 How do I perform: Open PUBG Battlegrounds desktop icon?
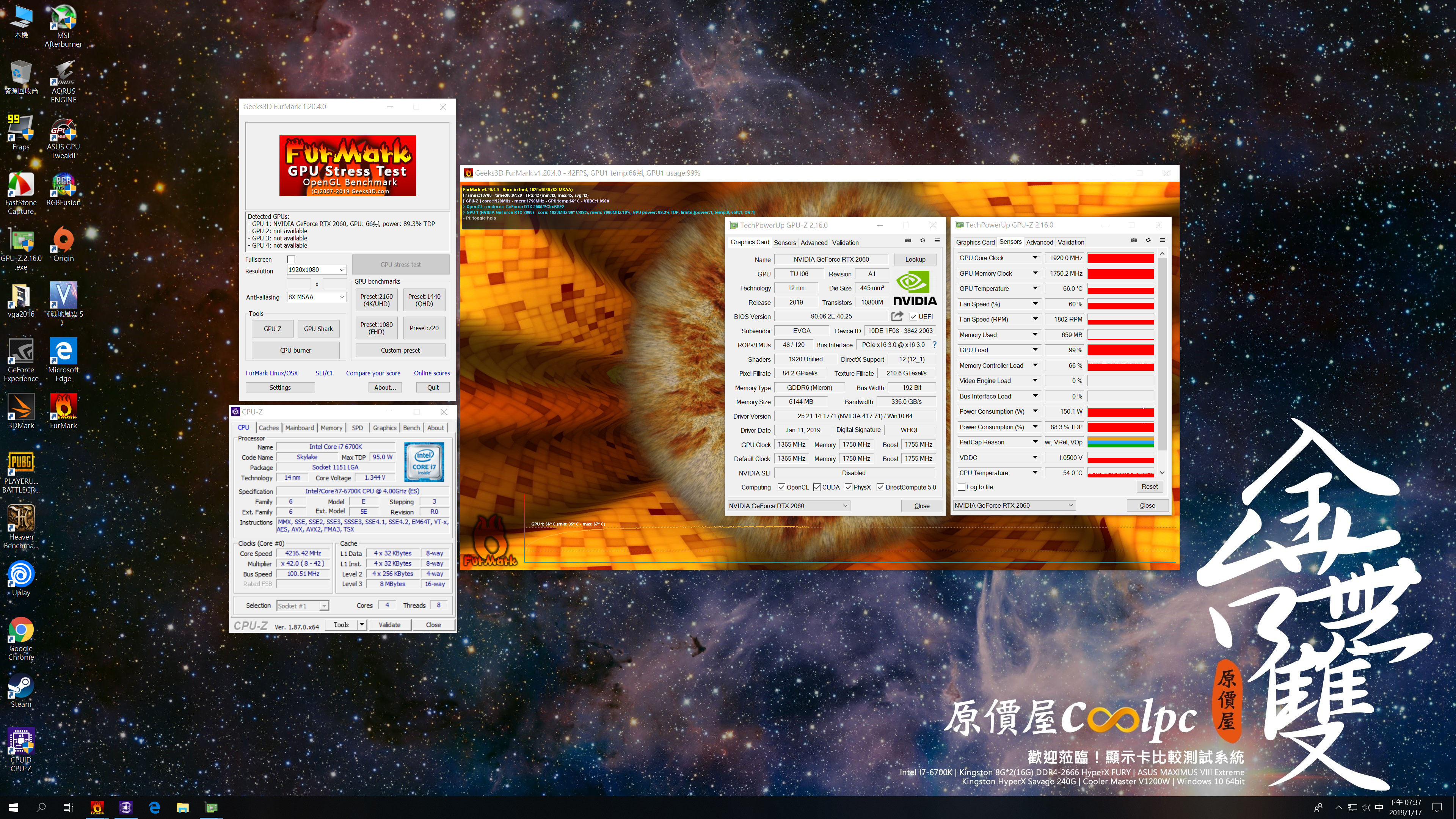21,472
